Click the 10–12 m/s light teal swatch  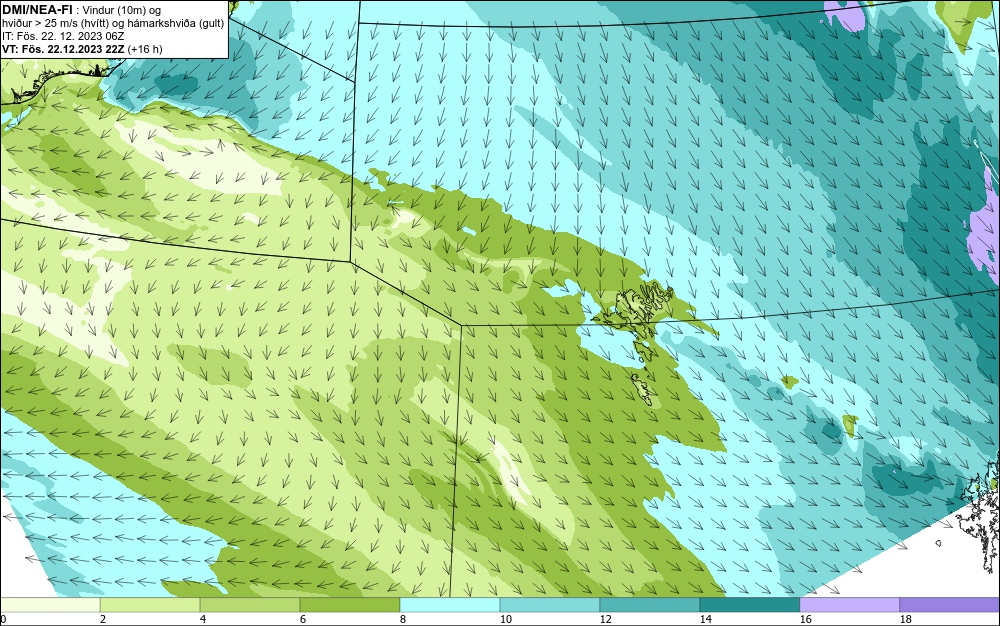click(x=550, y=605)
